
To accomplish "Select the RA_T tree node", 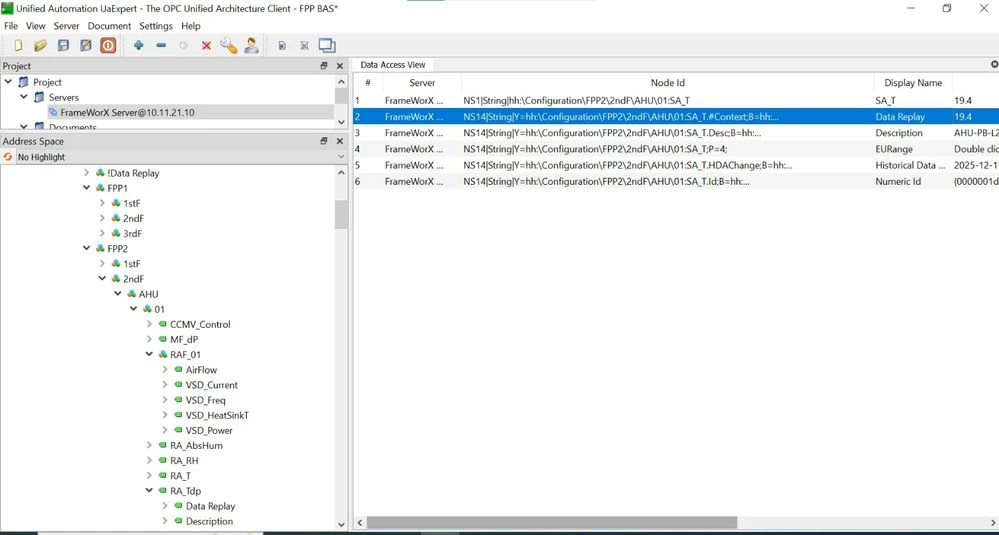I will pyautogui.click(x=180, y=476).
